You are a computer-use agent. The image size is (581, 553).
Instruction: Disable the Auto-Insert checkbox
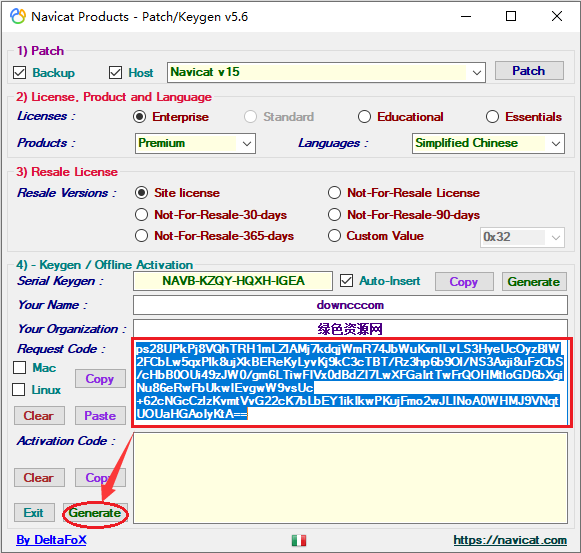[x=346, y=281]
